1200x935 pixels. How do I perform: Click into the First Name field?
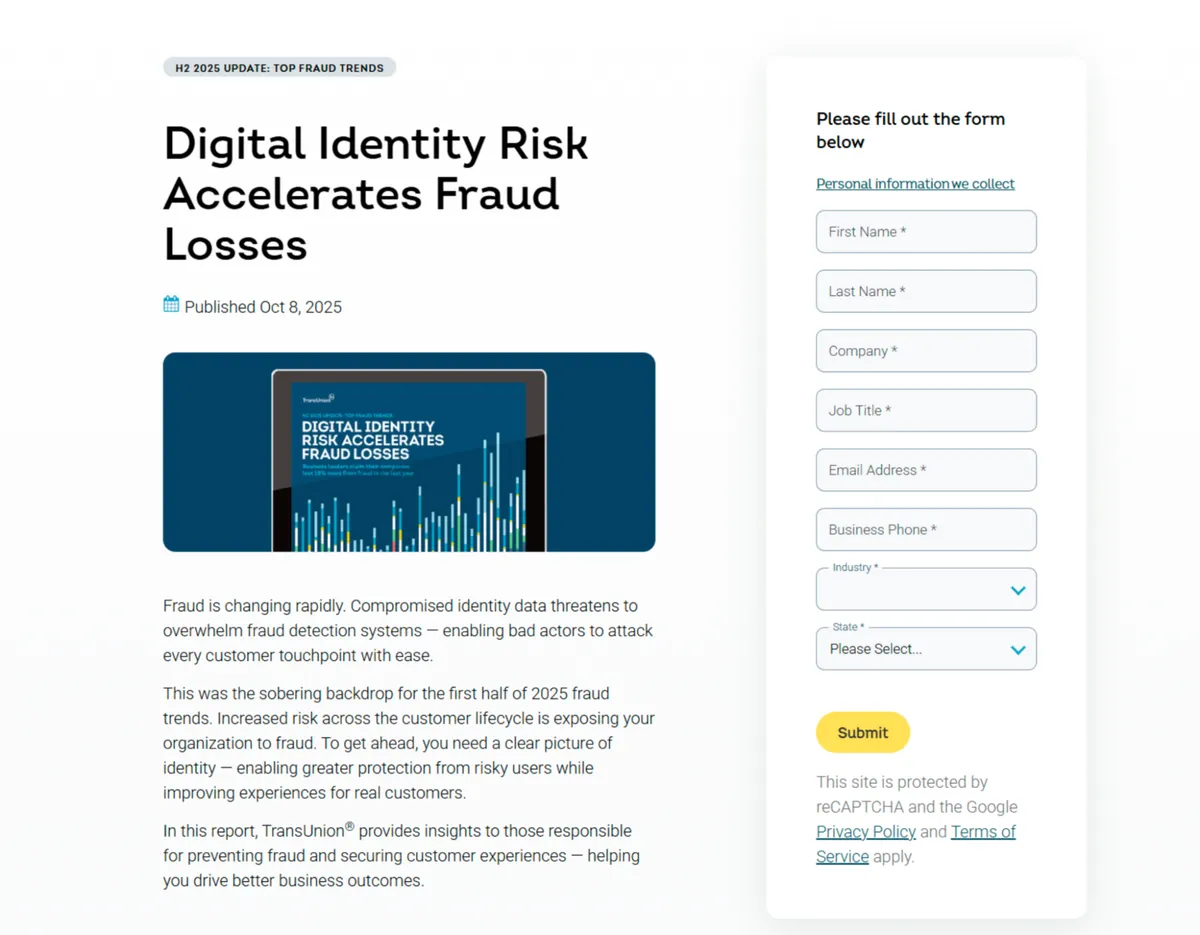coord(925,231)
